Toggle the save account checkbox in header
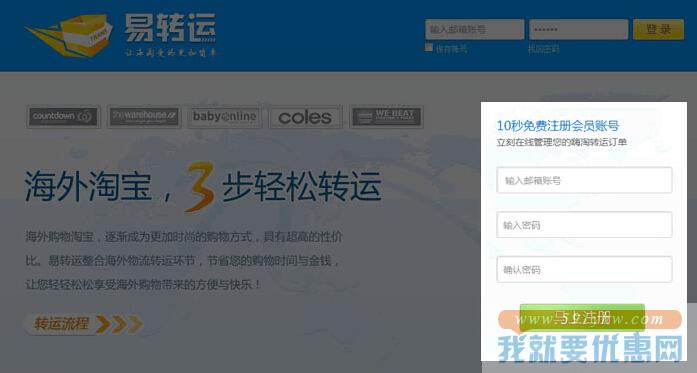The height and width of the screenshot is (373, 697). tap(429, 48)
